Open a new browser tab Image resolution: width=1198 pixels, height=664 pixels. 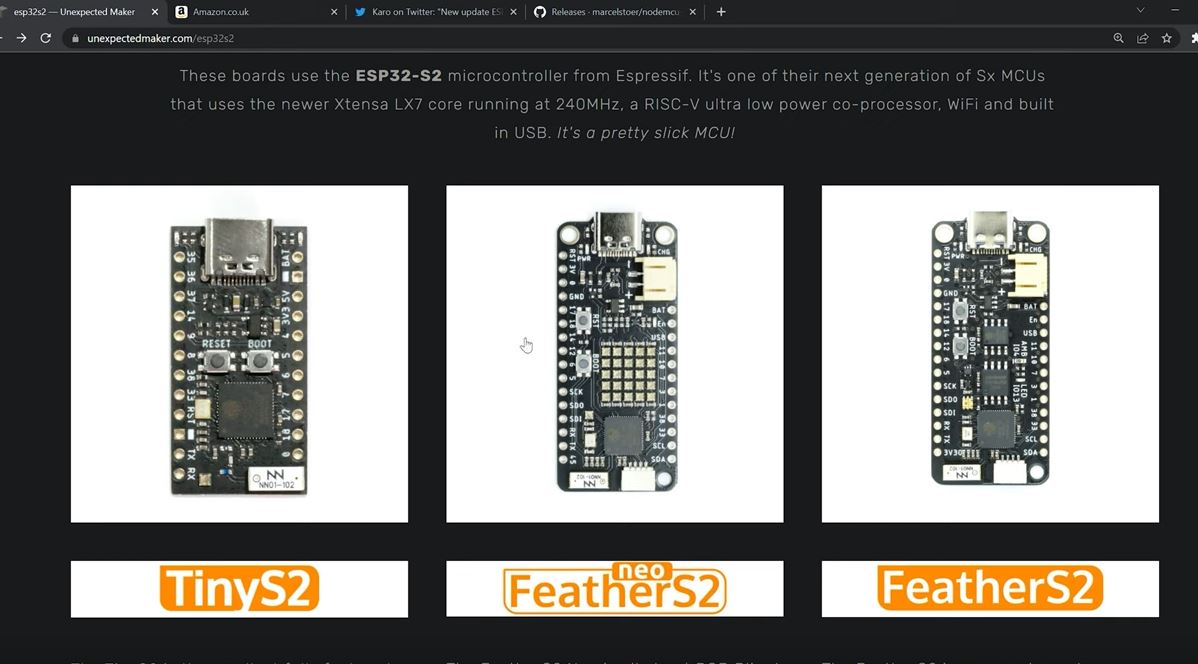(x=720, y=11)
